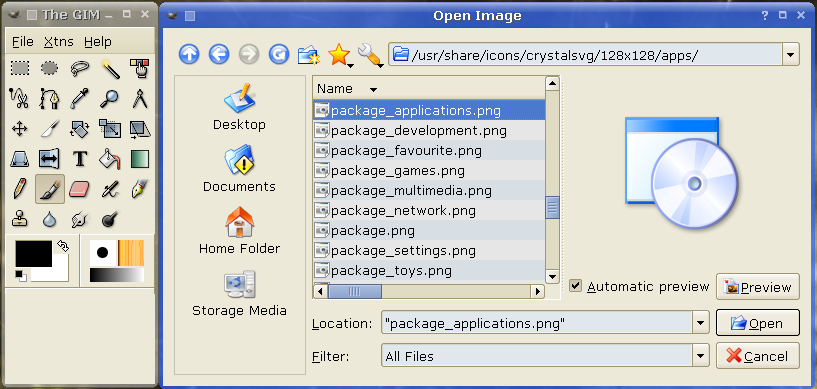Cancel the Open Image dialog
This screenshot has height=389, width=817.
click(758, 356)
